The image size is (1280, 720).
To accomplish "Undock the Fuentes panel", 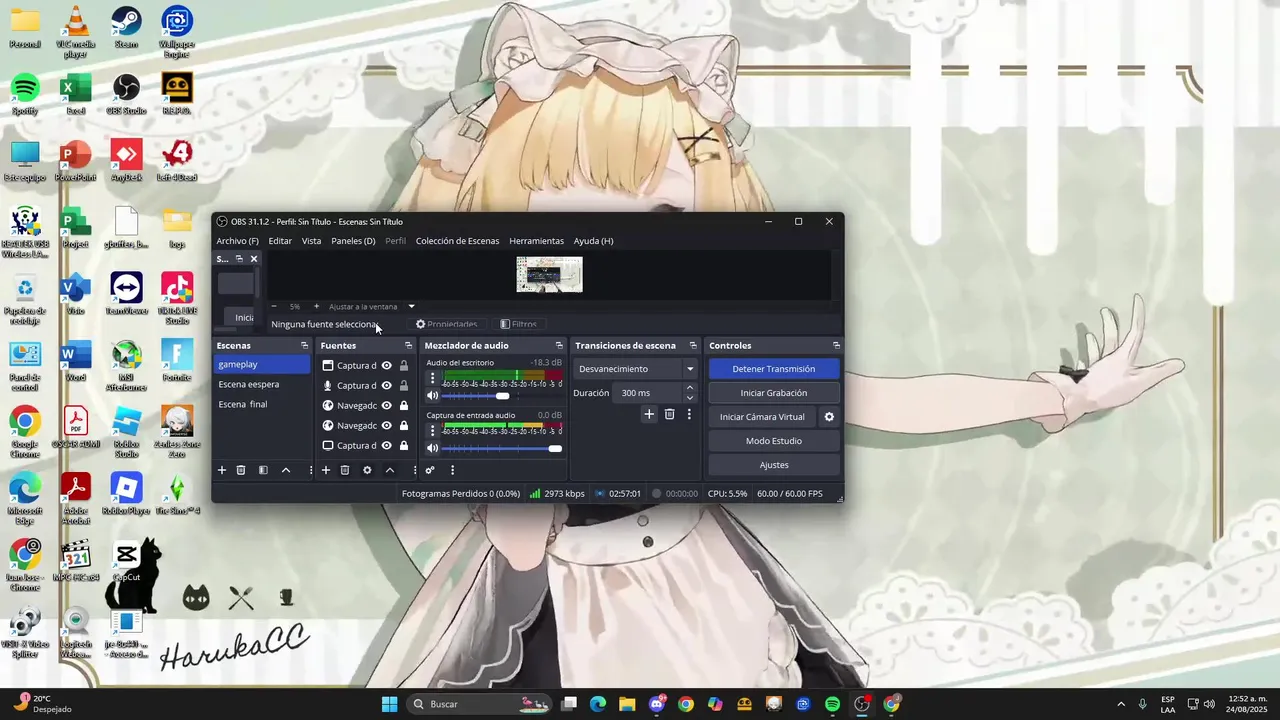I will 408,346.
